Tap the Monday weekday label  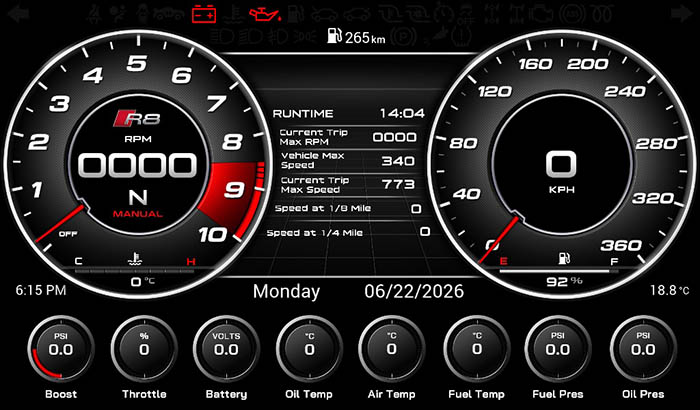(286, 292)
